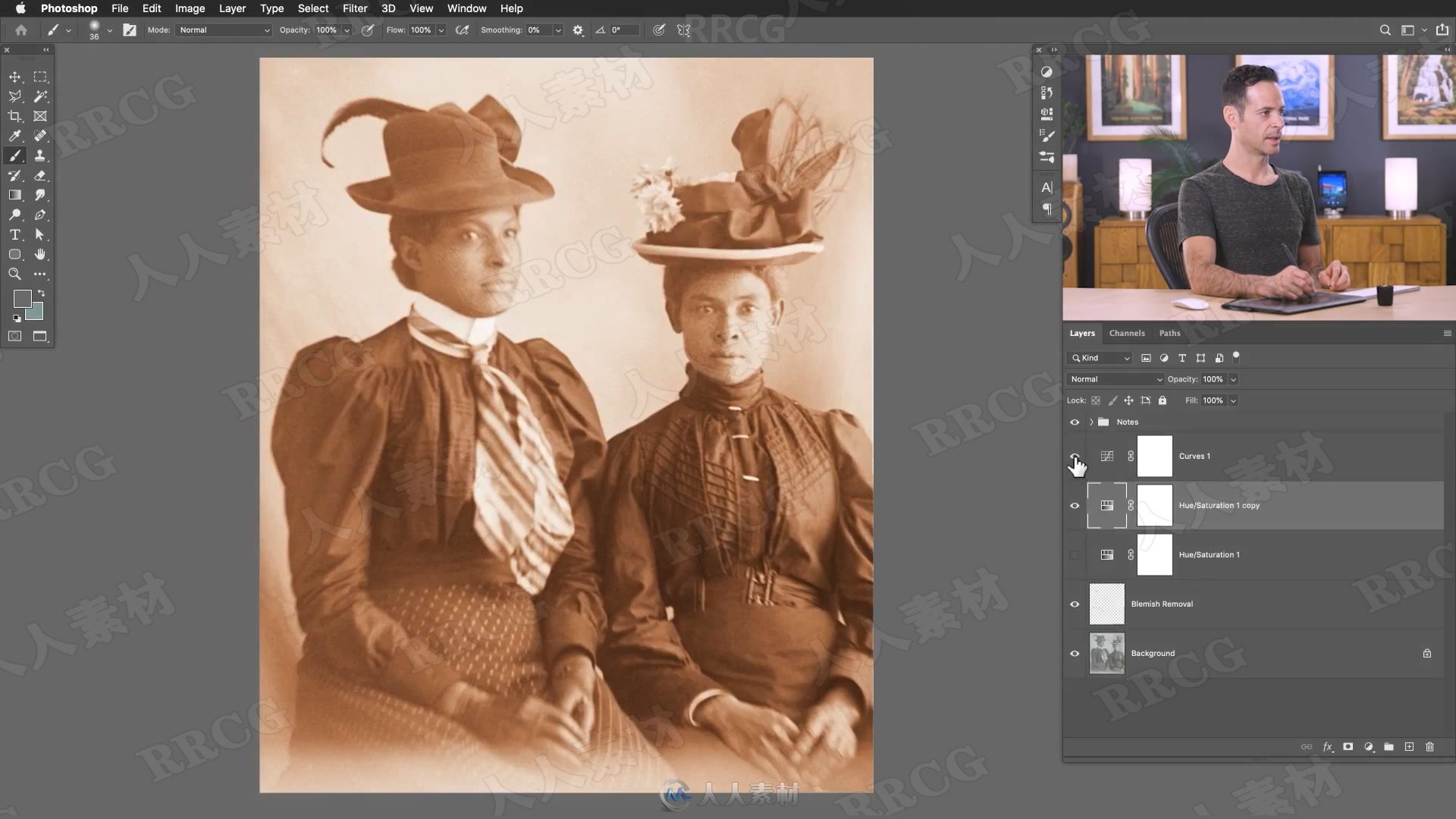Expand the Notes layer group
This screenshot has height=819, width=1456.
(1091, 422)
